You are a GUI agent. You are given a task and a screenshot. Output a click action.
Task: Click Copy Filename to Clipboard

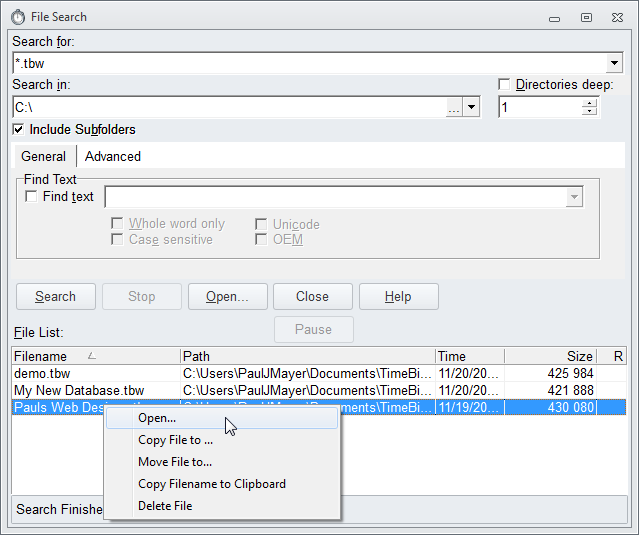[212, 484]
